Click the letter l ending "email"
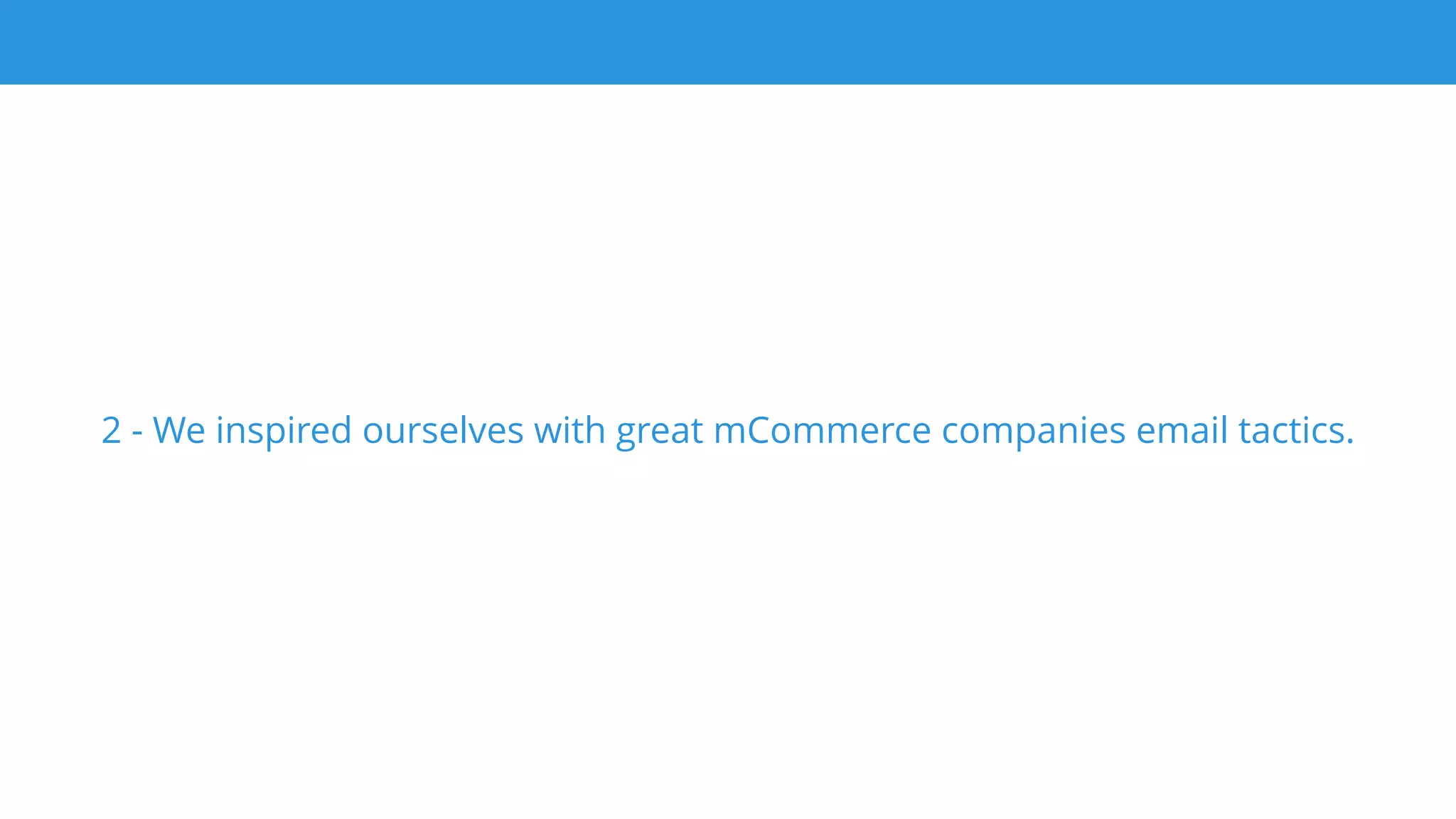 click(x=1224, y=429)
